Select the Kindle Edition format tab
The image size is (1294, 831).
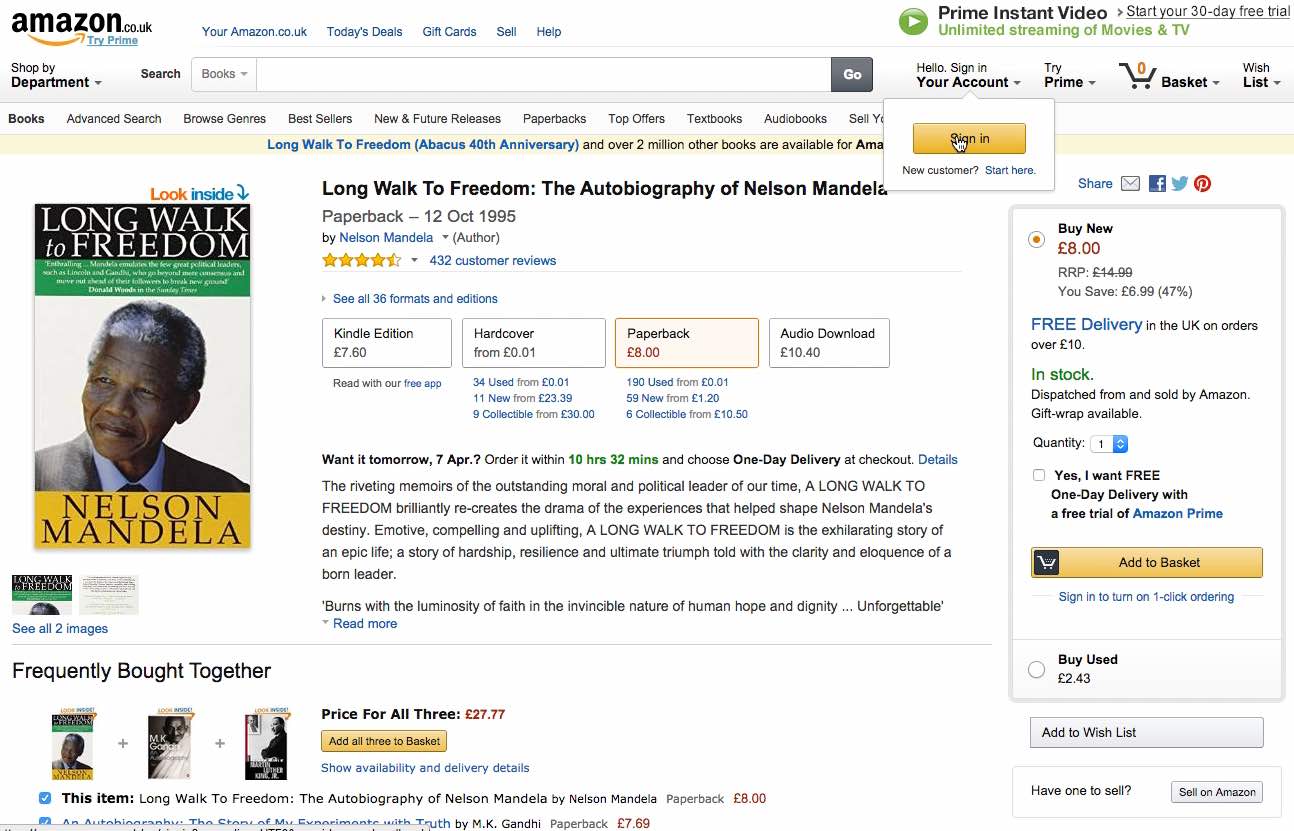387,343
